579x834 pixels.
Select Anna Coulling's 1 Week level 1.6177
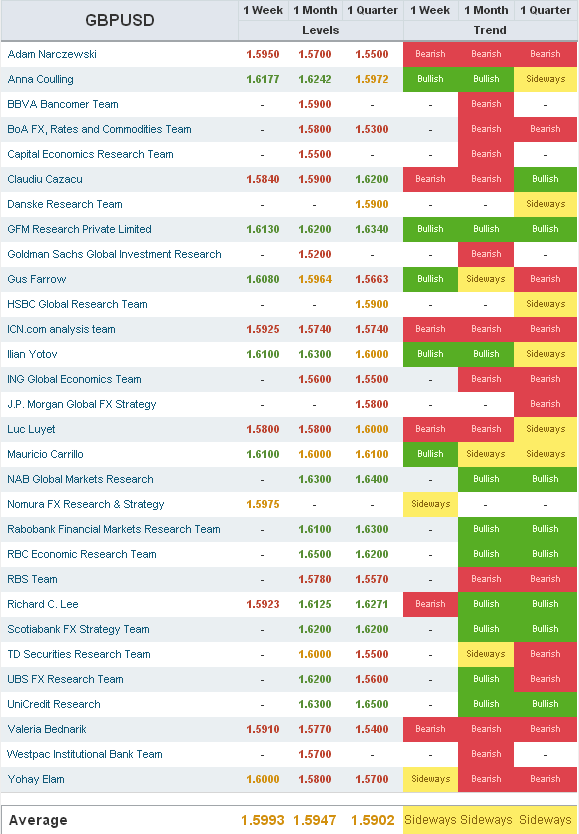(263, 79)
